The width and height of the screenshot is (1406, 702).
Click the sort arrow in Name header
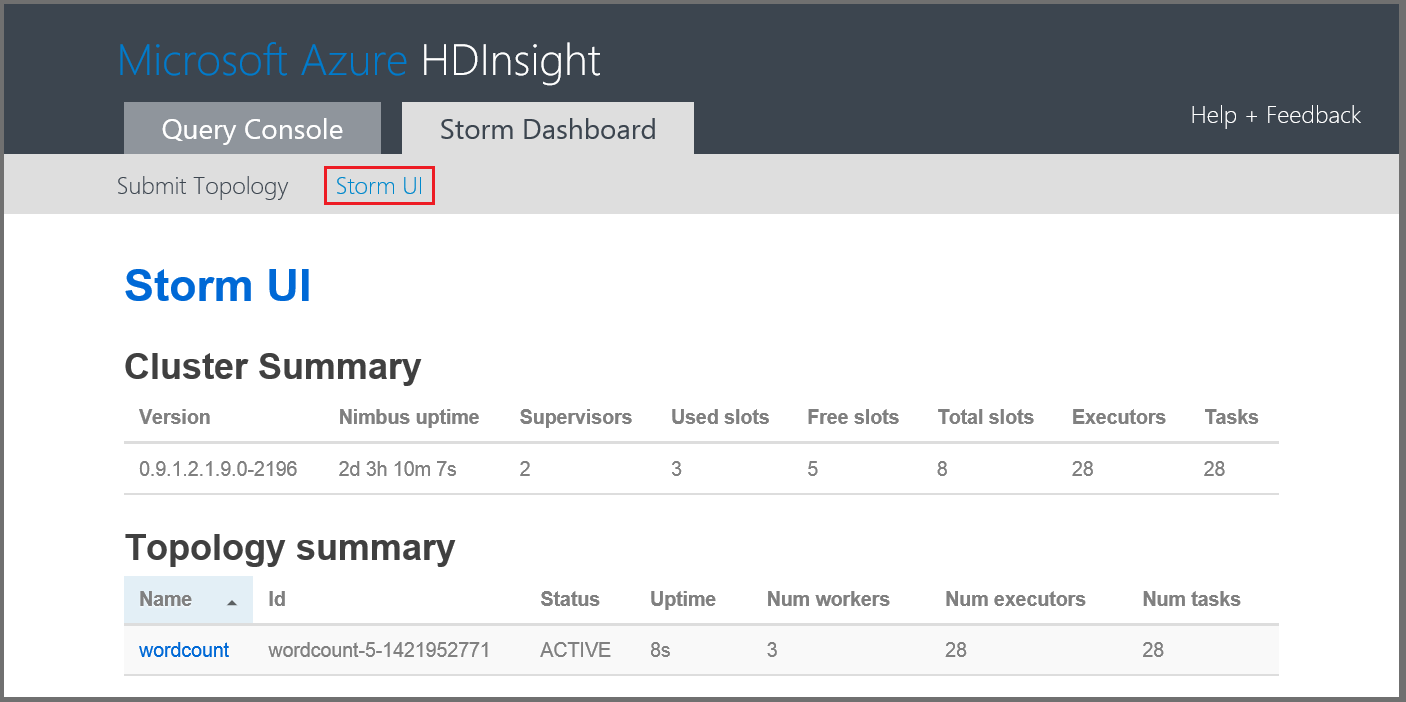(232, 603)
